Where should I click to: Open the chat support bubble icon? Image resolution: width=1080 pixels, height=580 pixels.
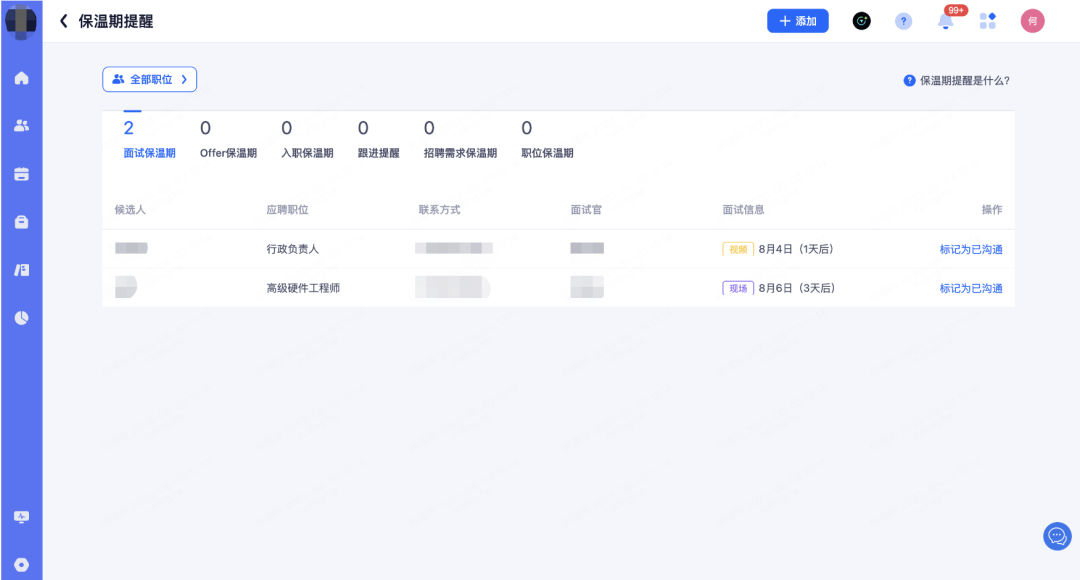[1057, 536]
